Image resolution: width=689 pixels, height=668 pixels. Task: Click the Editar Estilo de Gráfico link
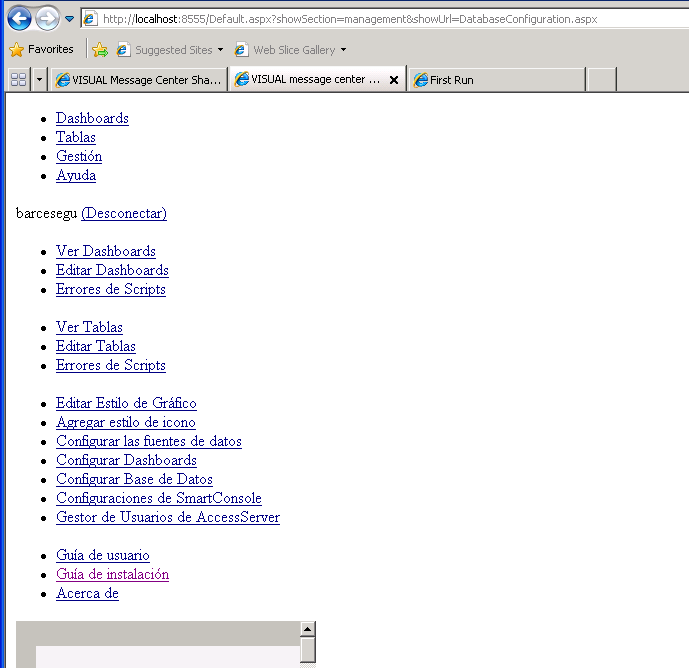tap(126, 403)
